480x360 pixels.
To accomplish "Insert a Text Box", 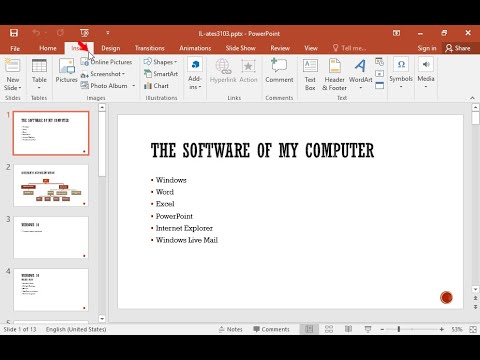I will [310, 74].
